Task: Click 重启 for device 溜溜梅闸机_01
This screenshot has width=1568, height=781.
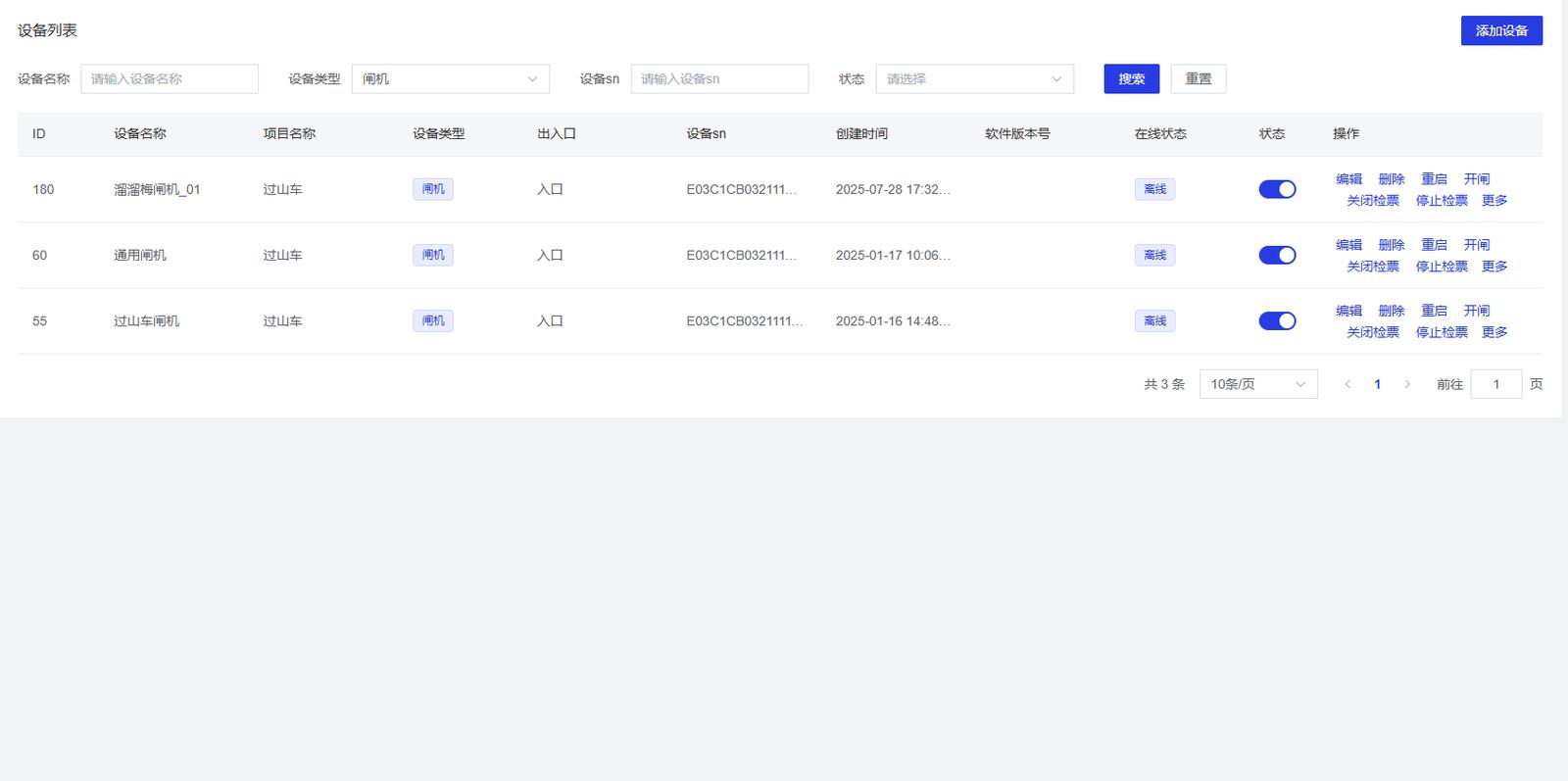Action: coord(1434,179)
